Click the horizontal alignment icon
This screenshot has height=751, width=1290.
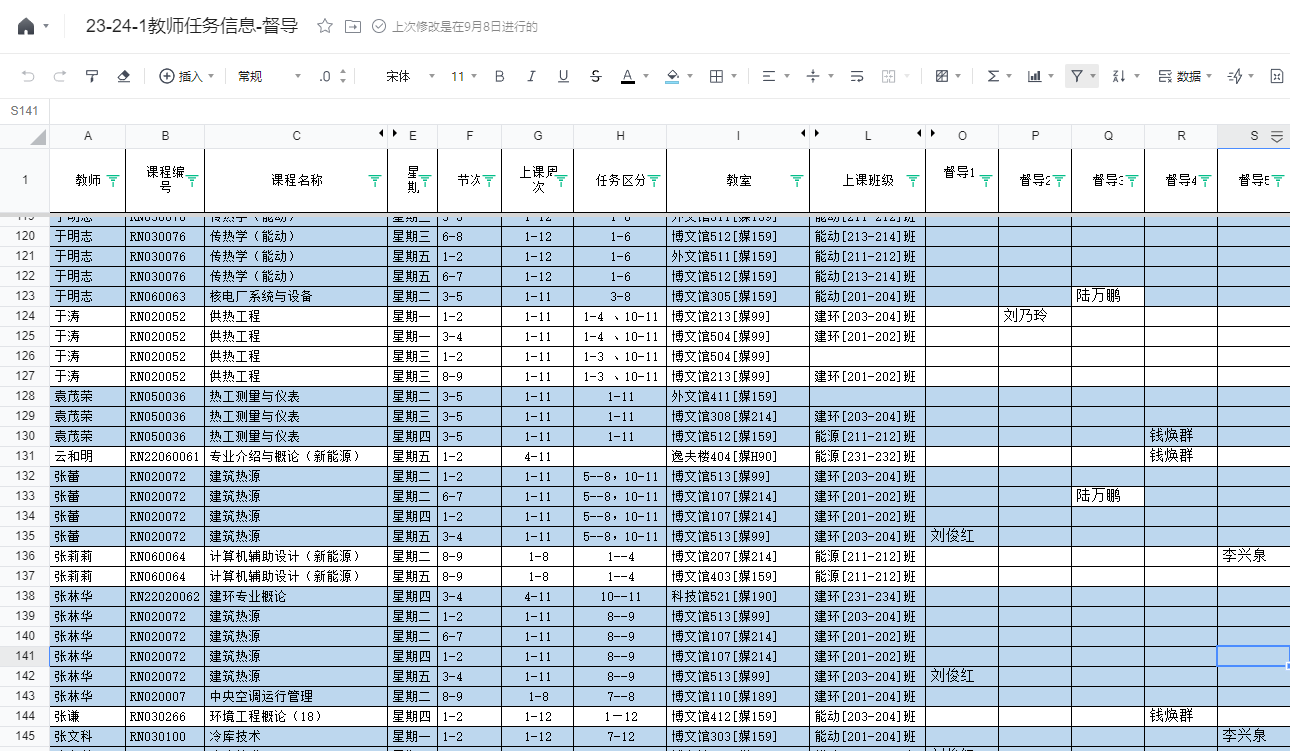[x=768, y=76]
